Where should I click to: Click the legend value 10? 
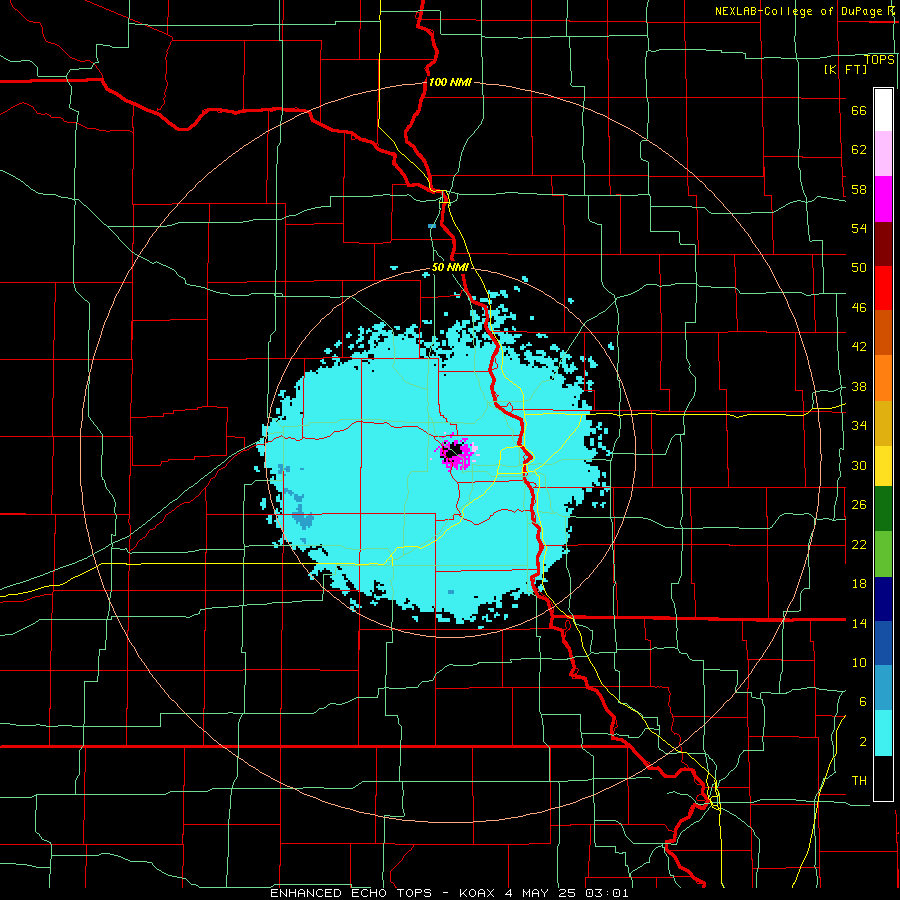859,662
